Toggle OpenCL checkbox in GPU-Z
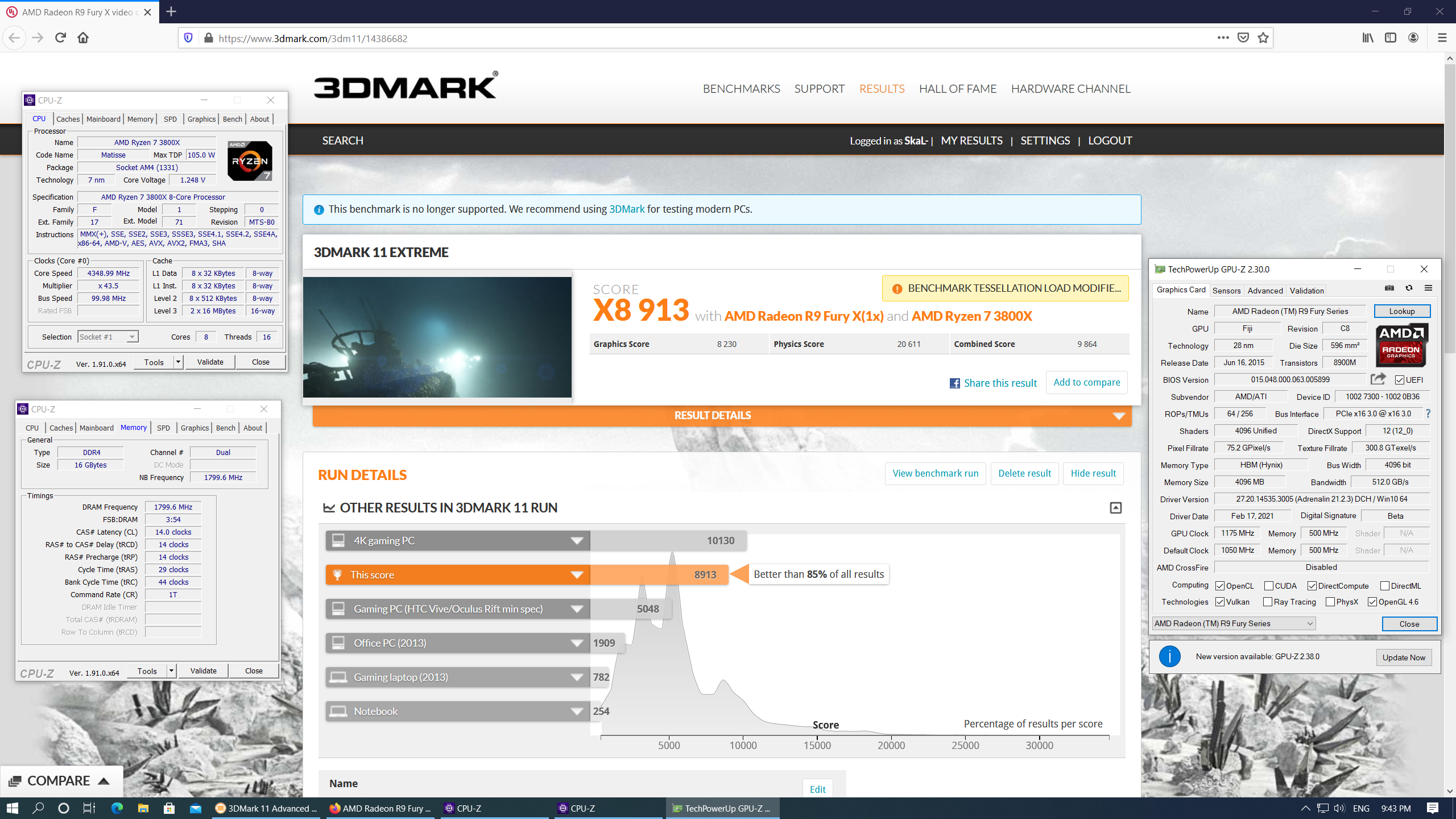This screenshot has height=819, width=1456. 1220,586
